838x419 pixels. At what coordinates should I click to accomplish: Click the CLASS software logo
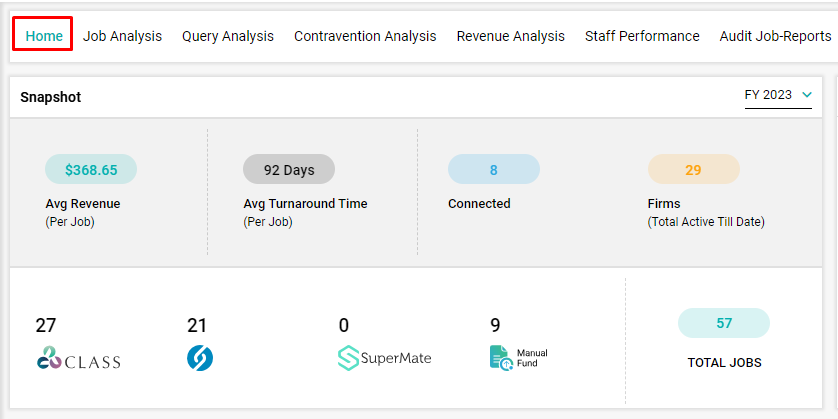click(79, 358)
